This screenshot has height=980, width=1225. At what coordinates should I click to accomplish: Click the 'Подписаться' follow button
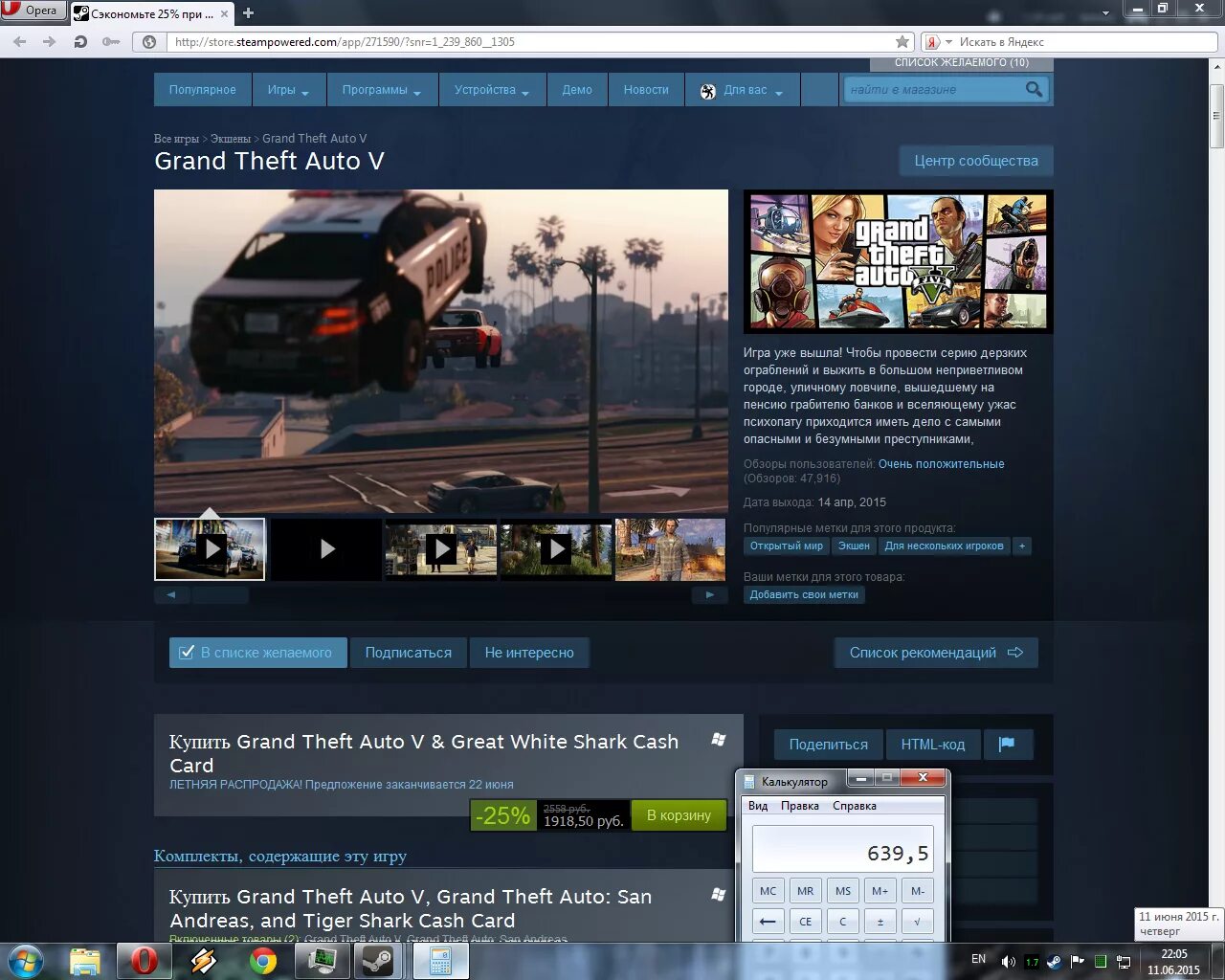click(x=409, y=653)
